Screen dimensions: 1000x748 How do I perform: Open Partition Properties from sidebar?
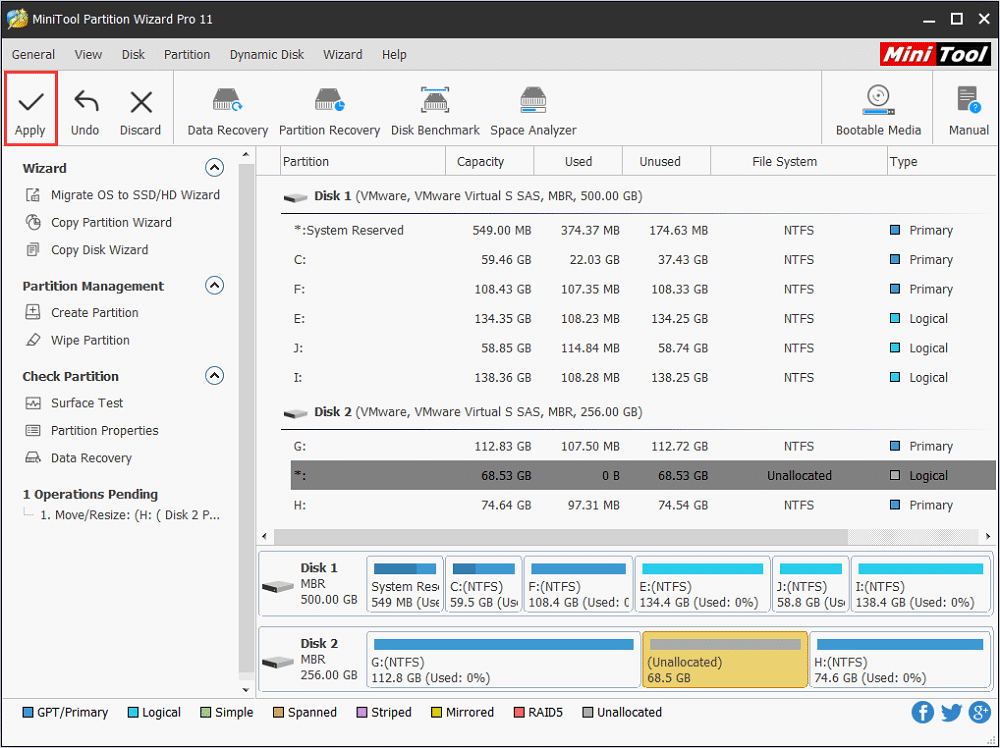point(92,430)
